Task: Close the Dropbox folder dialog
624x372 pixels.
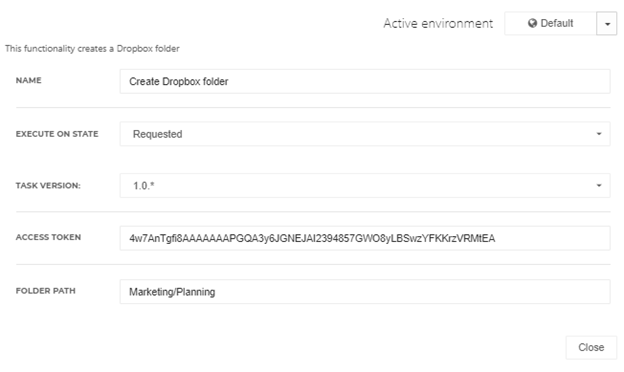Action: tap(591, 348)
